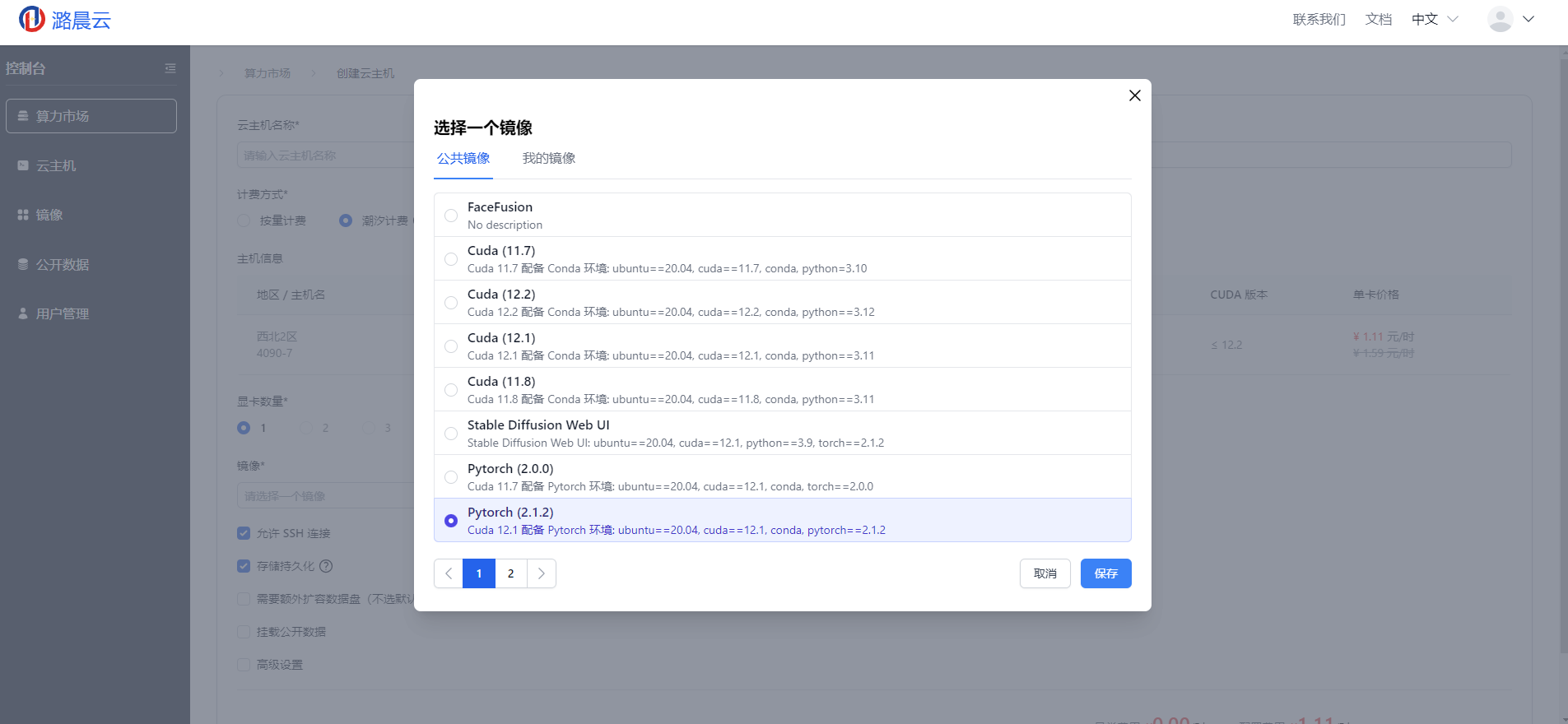Select the FaceFusion image radio button
Viewport: 1568px width, 724px height.
451,216
